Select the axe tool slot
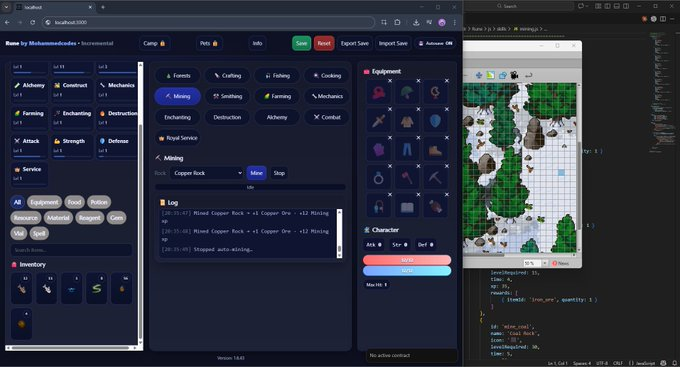Viewport: 680px width, 367px height. pyautogui.click(x=407, y=178)
